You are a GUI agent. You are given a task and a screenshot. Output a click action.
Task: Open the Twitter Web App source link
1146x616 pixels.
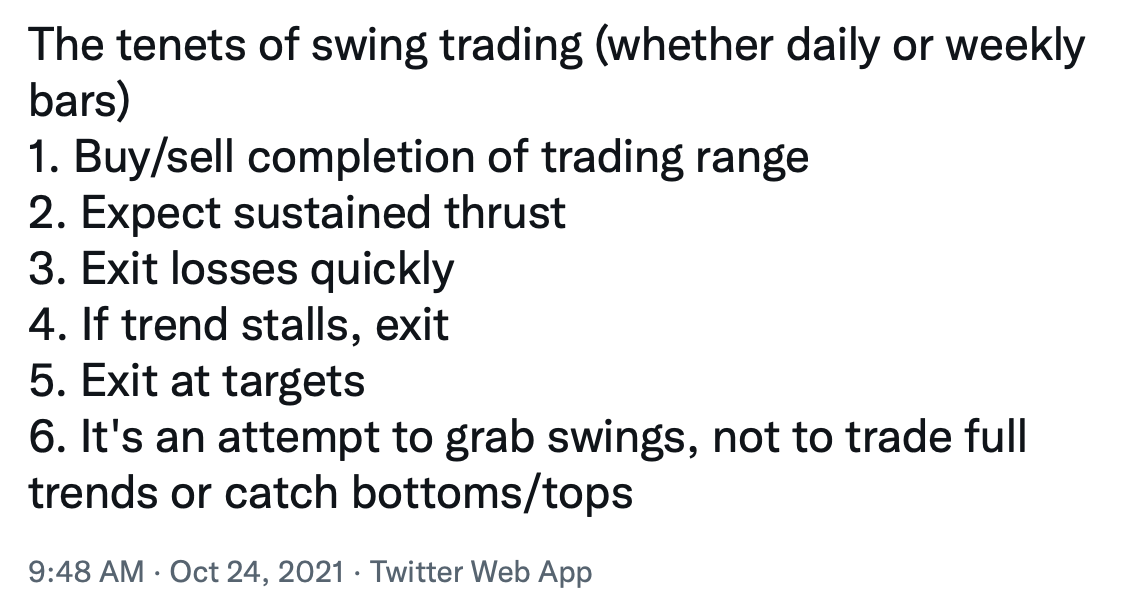point(481,572)
